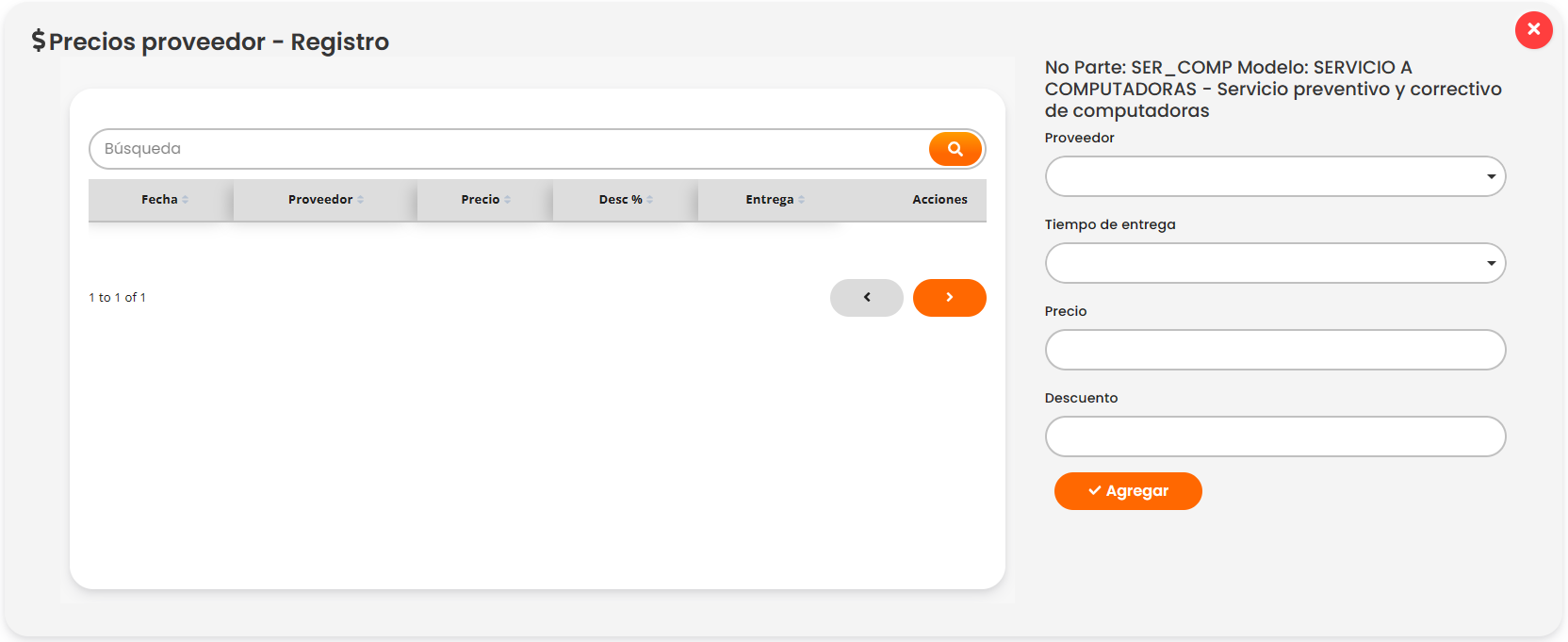Image resolution: width=1568 pixels, height=642 pixels.
Task: Click the '1 to 1 of 1' pagination text
Action: (x=118, y=298)
